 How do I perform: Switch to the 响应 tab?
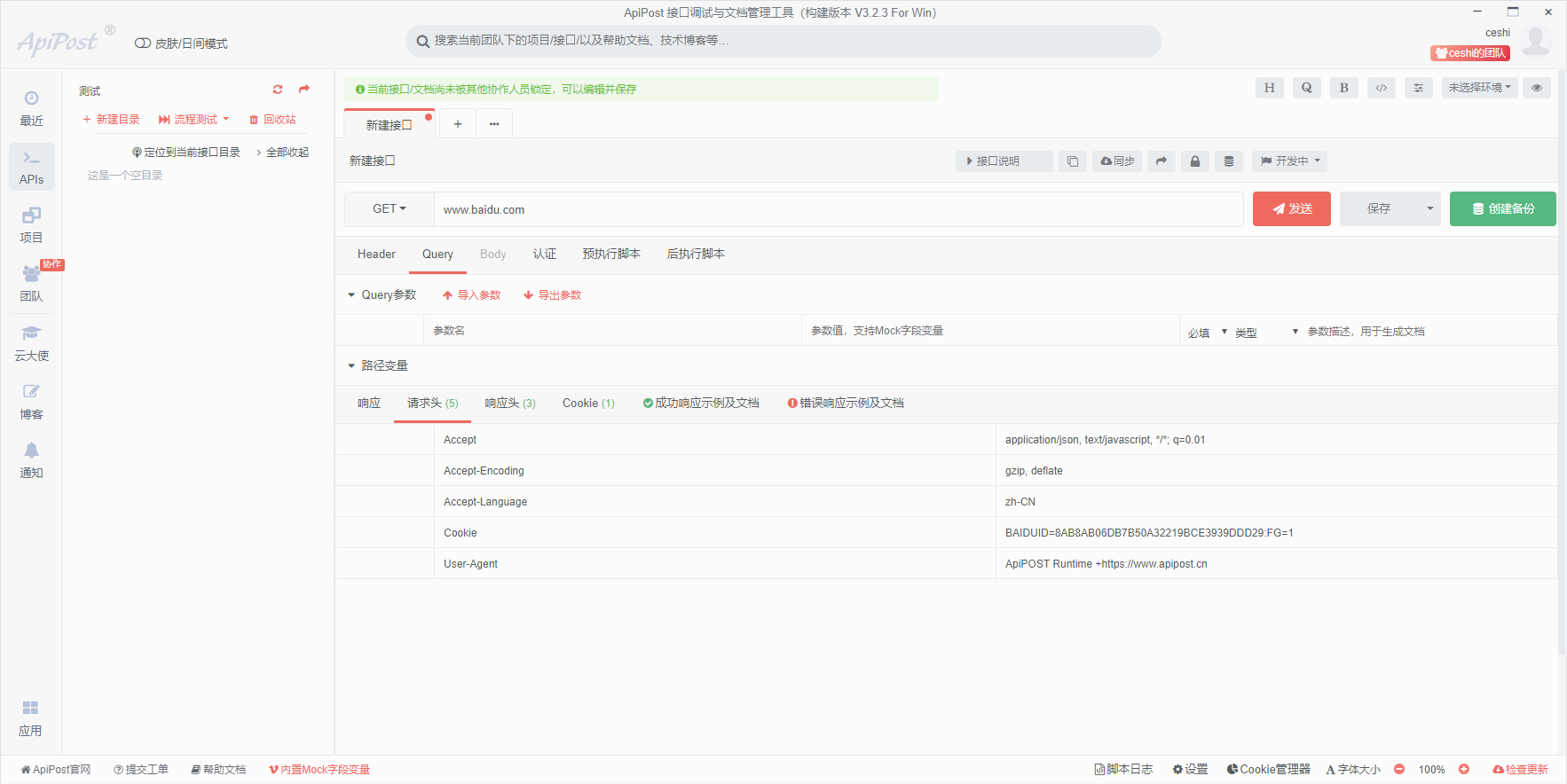click(369, 404)
